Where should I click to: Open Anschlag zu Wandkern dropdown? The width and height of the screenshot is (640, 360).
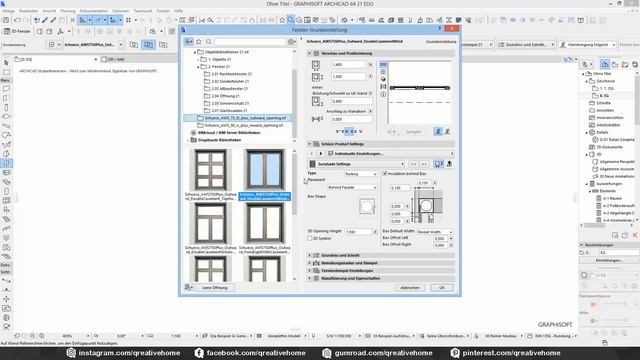tap(370, 111)
